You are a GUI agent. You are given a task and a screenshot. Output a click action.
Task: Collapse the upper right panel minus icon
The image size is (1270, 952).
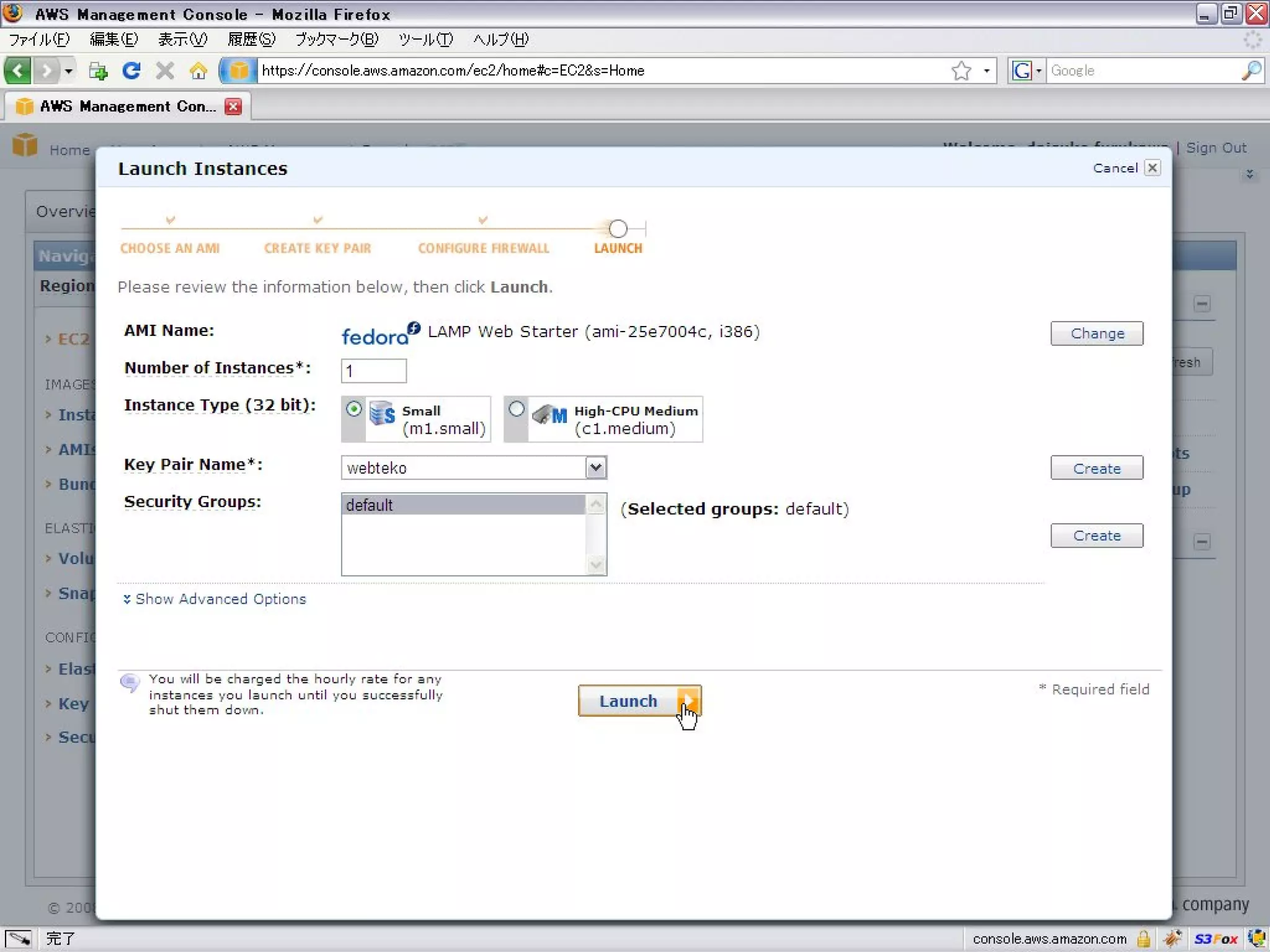[x=1202, y=304]
